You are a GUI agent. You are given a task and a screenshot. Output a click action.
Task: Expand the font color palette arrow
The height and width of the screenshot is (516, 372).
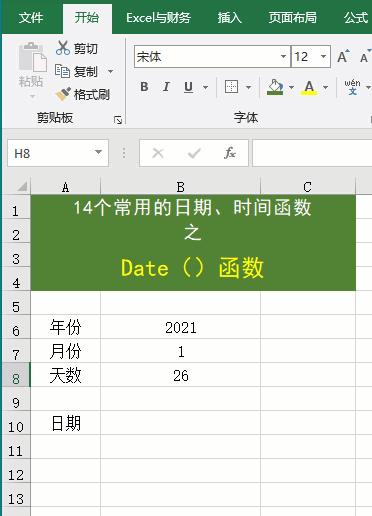(x=325, y=87)
